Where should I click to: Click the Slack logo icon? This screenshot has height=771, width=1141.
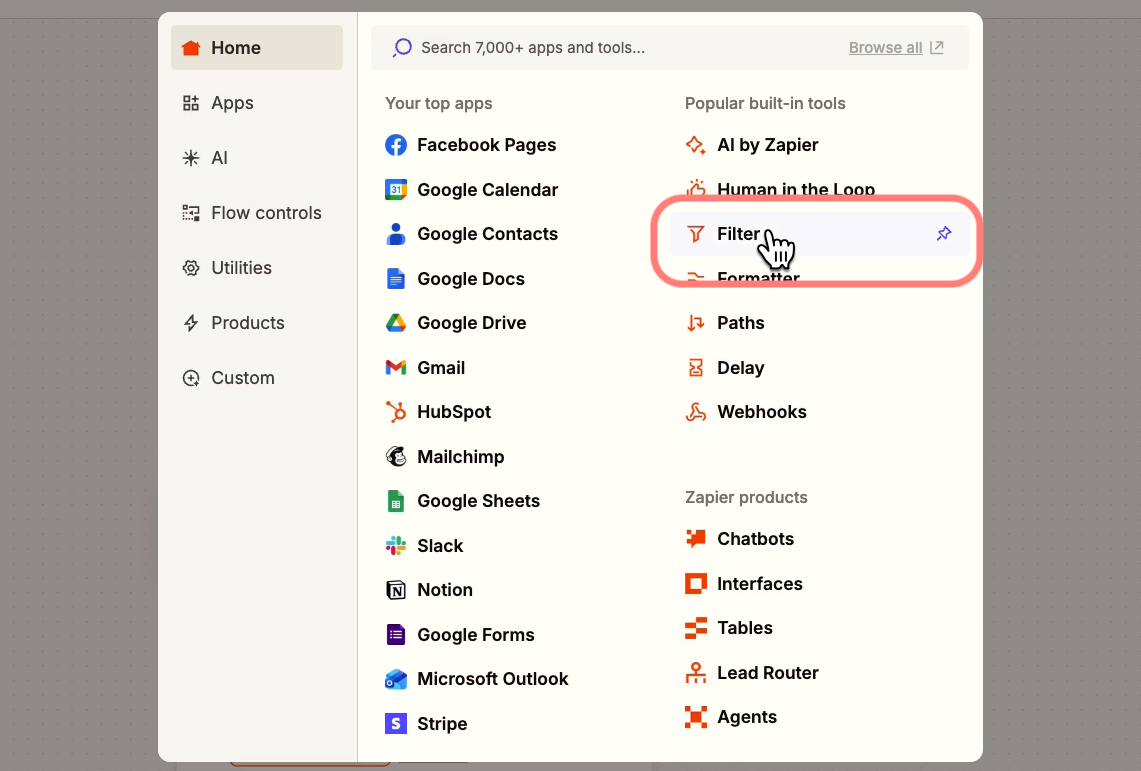pos(396,546)
